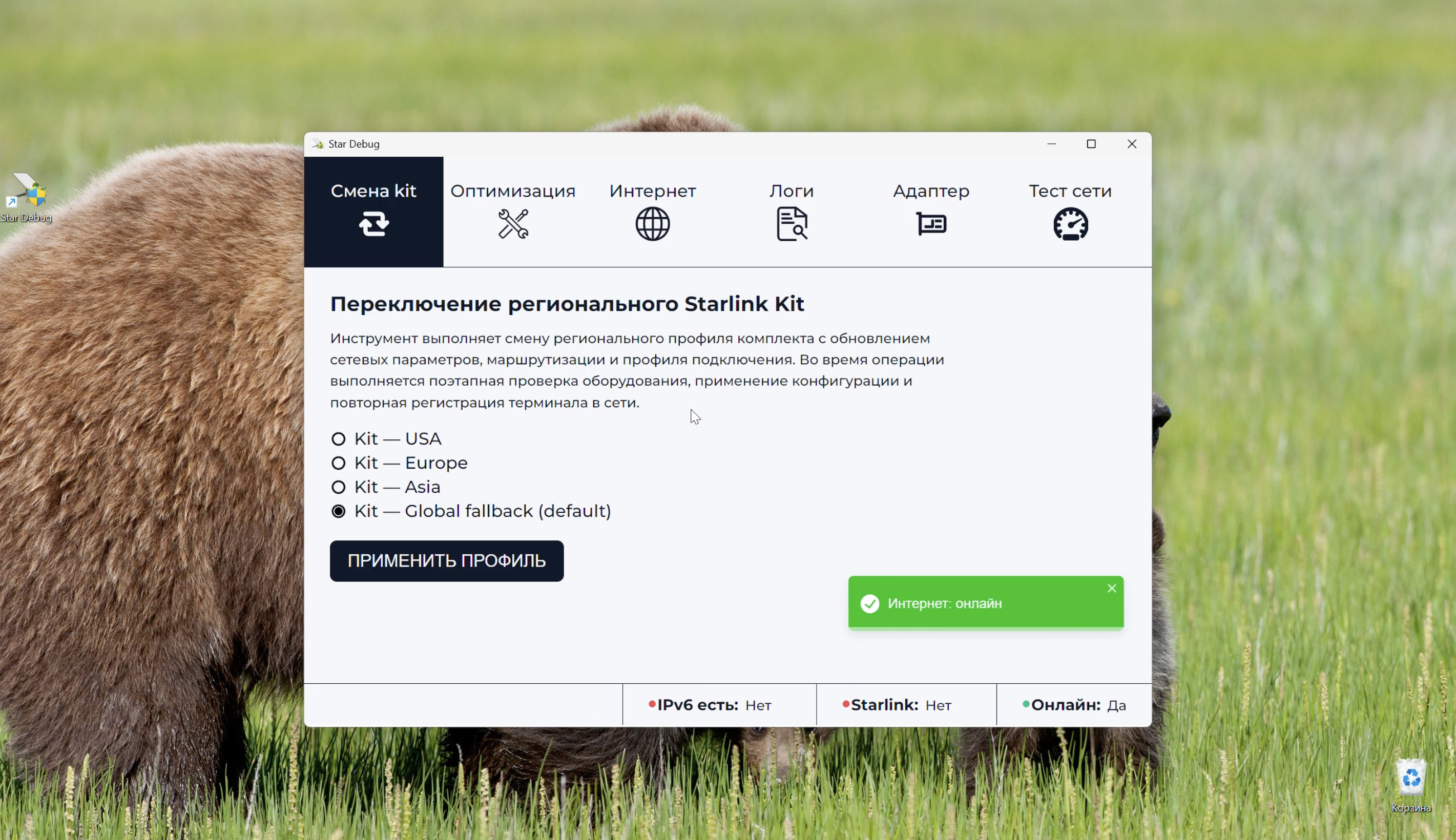
Task: Click the swap arrows icon under Смена kit
Action: click(x=374, y=224)
